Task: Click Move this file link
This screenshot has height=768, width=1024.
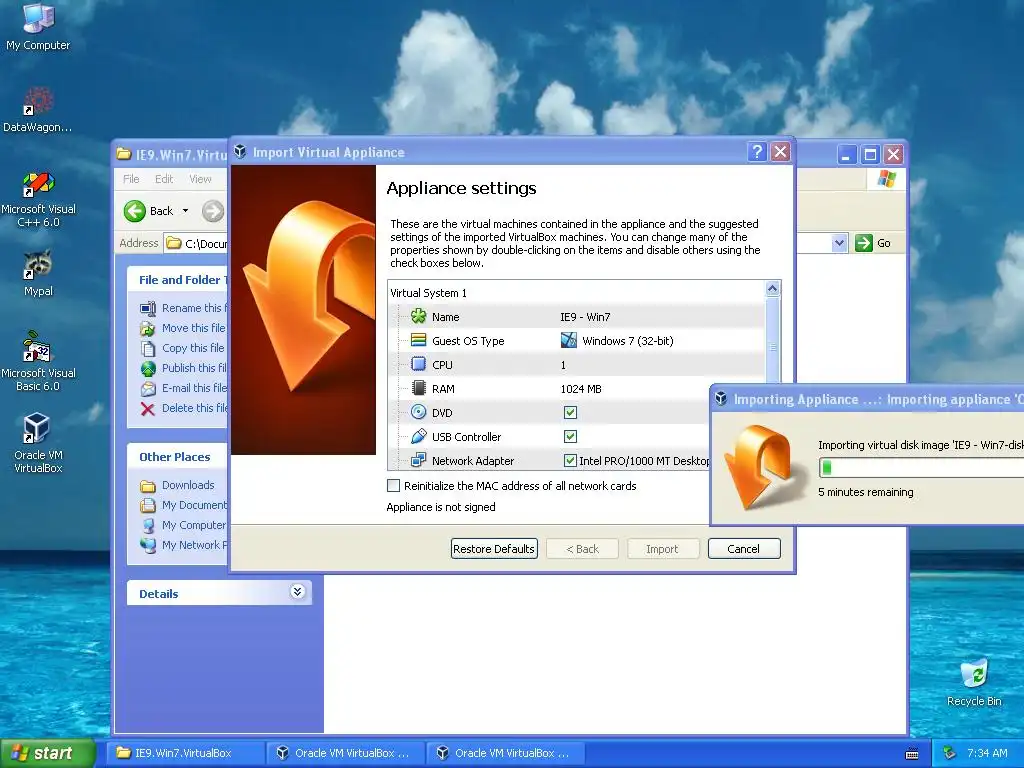Action: click(x=194, y=328)
